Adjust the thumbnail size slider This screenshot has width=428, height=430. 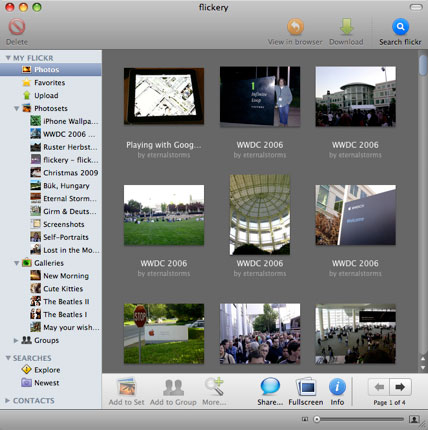360,419
